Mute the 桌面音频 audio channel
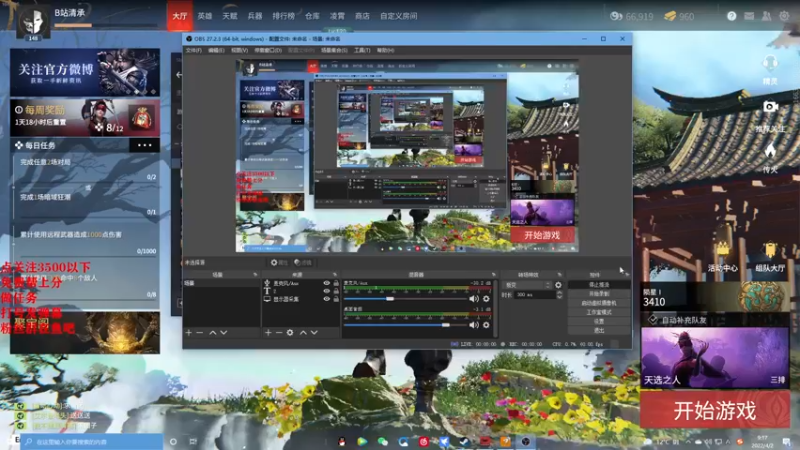800x450 pixels. [x=474, y=324]
